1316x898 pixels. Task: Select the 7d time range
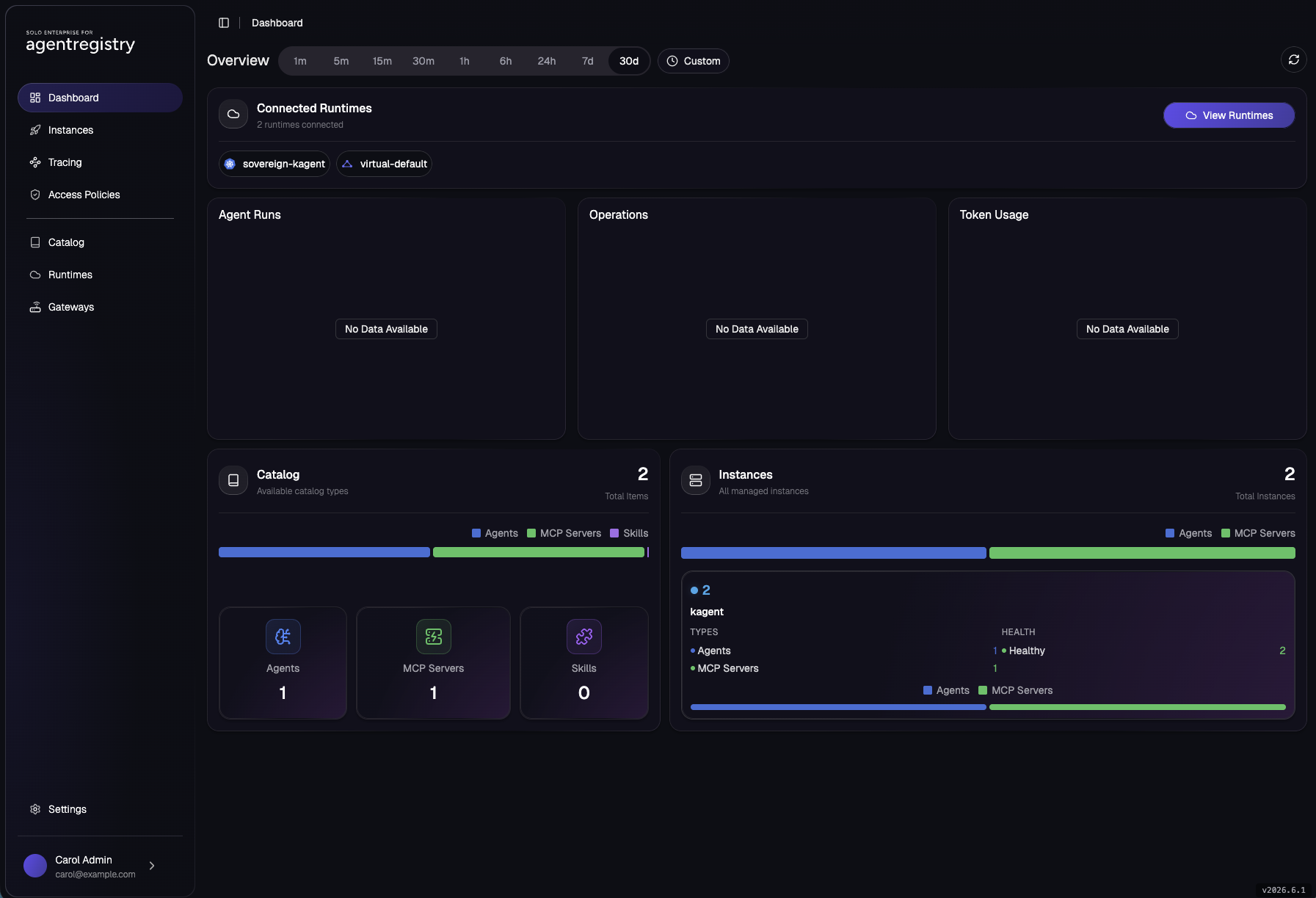click(588, 61)
